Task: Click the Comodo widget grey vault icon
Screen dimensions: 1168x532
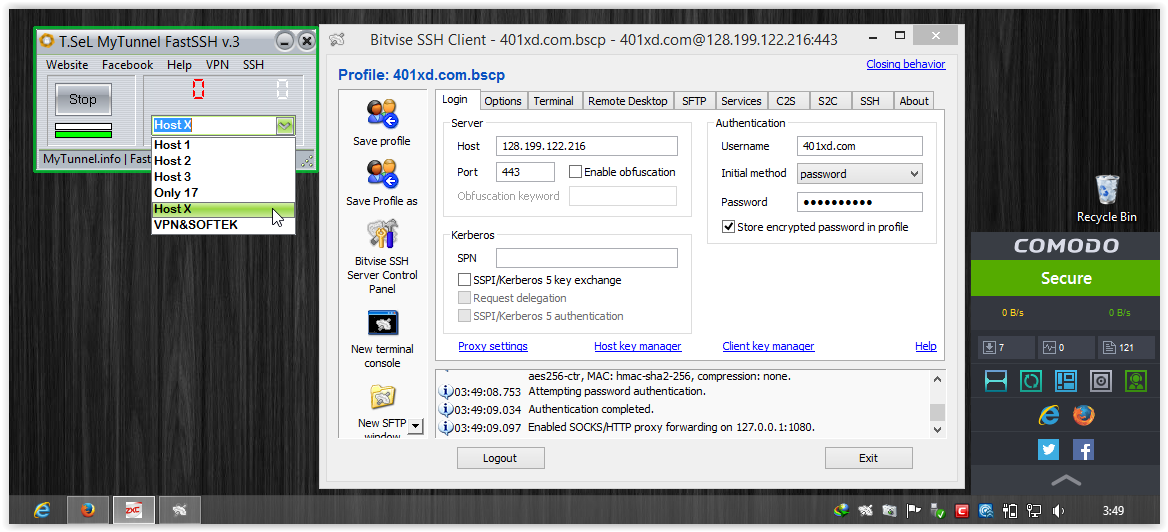Action: [x=1101, y=381]
